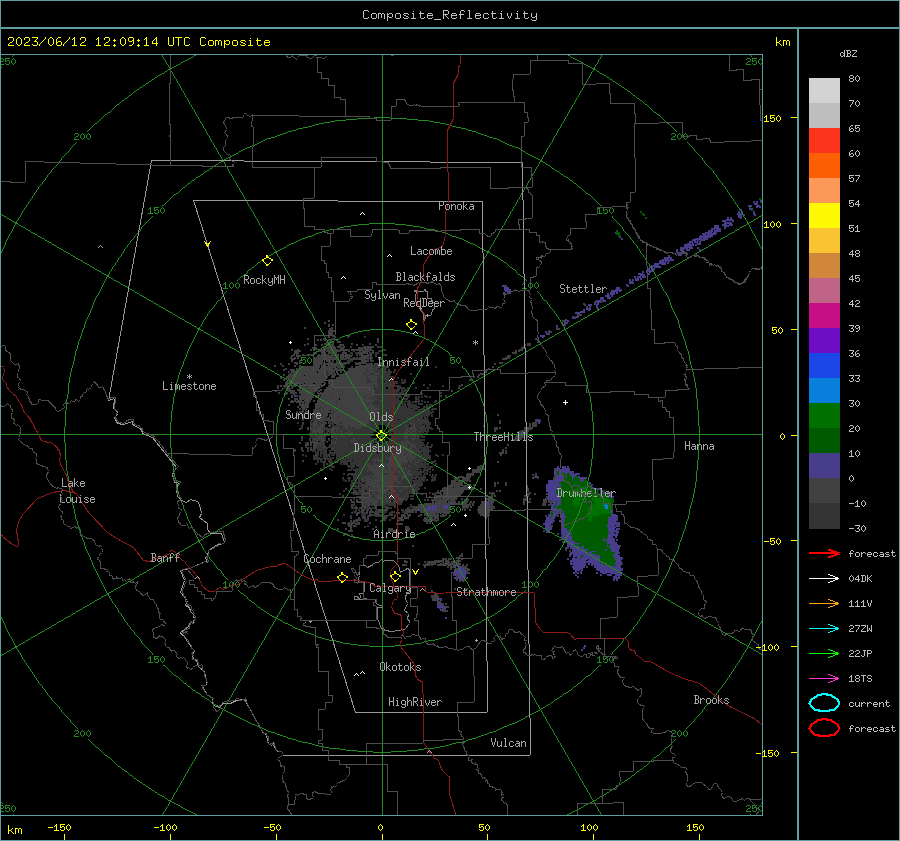Select the green 30 dBZ color swatch
The image size is (900, 841).
pyautogui.click(x=824, y=415)
